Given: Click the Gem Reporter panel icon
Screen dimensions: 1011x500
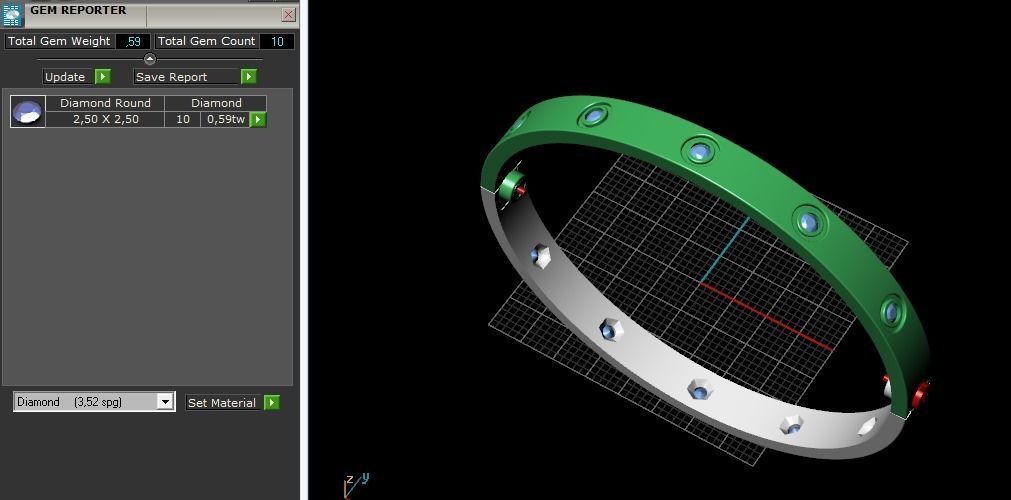Looking at the screenshot, I should pos(13,15).
